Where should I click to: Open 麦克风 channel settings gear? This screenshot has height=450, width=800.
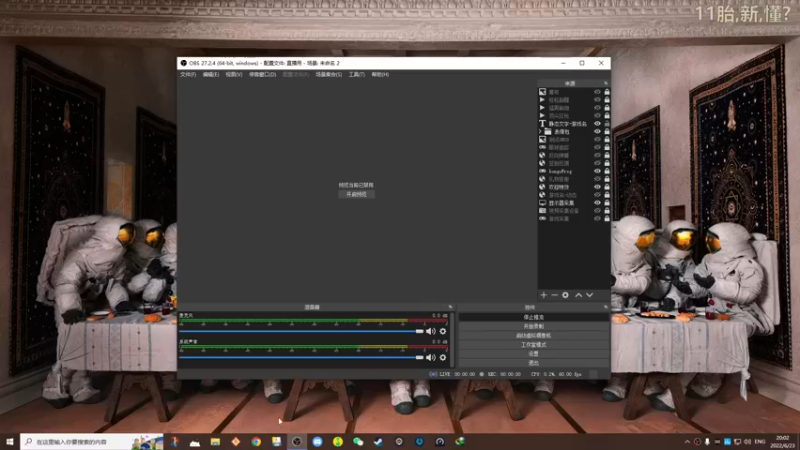(x=443, y=331)
